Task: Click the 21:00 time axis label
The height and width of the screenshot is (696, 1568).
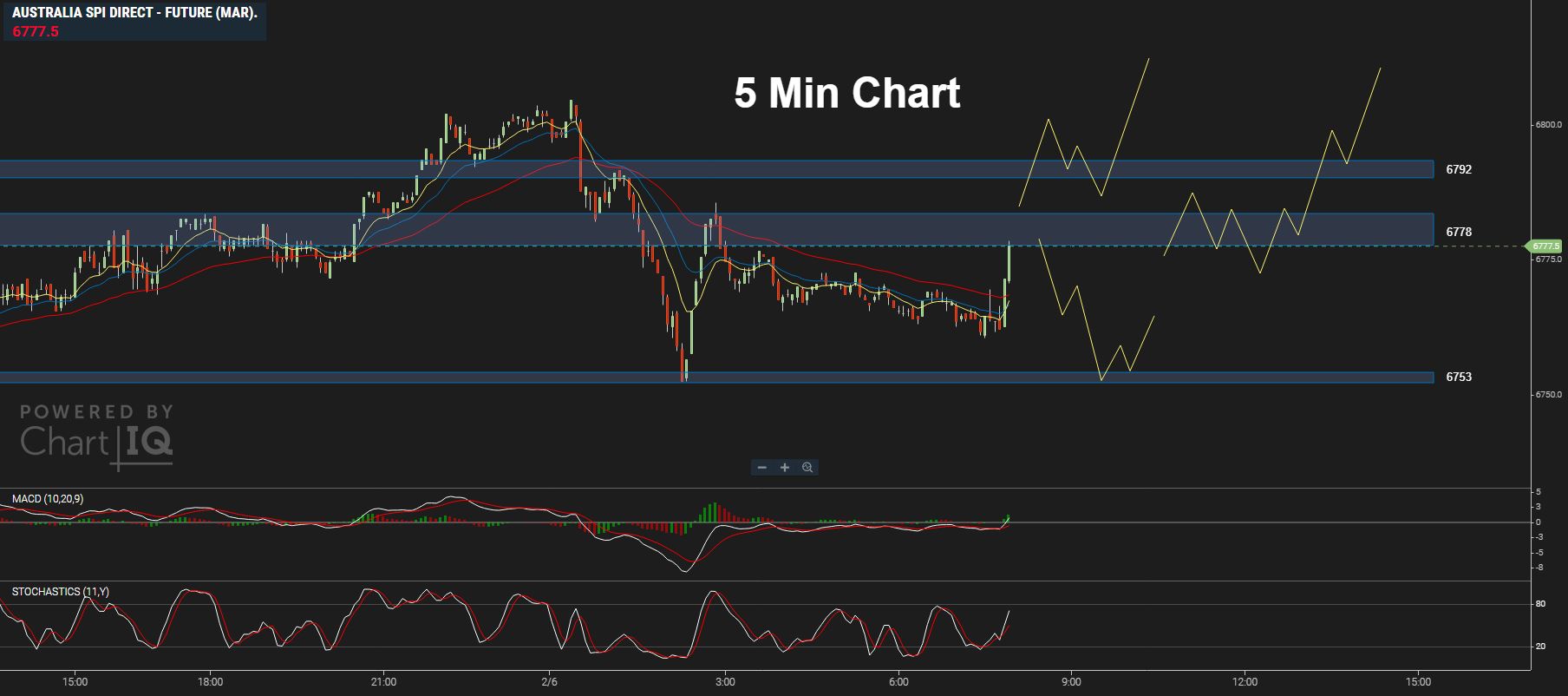Action: pyautogui.click(x=383, y=682)
